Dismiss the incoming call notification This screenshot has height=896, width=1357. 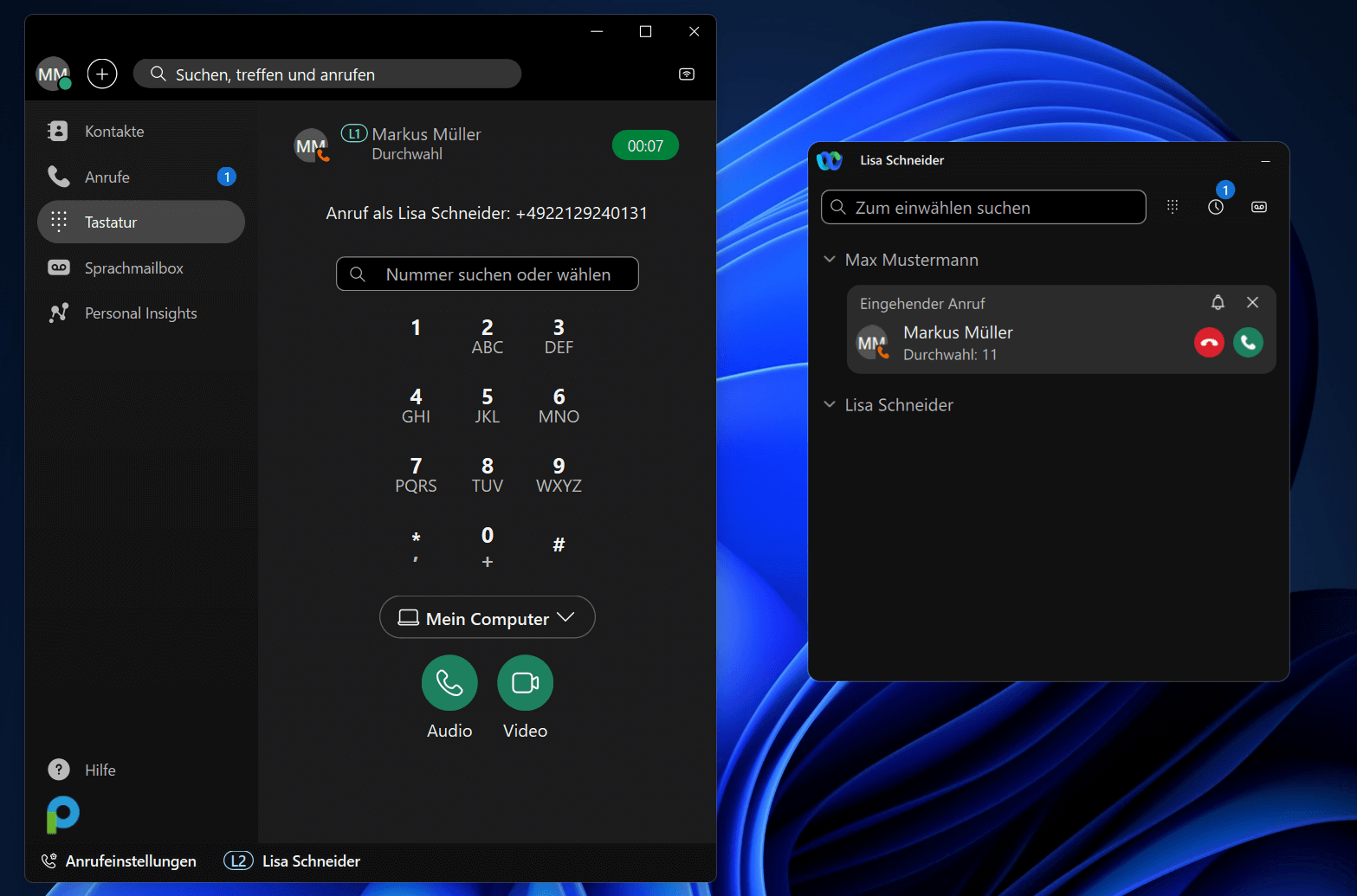coord(1252,302)
